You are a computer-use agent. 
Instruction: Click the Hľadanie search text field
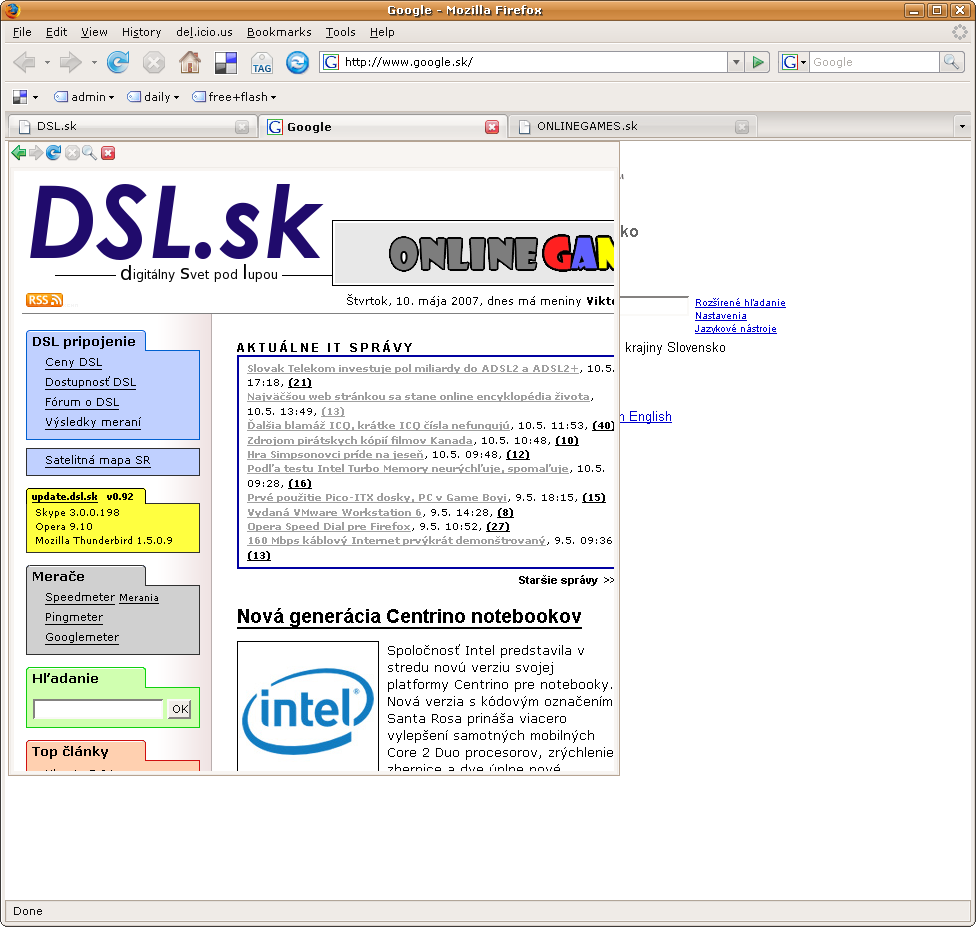coord(98,709)
